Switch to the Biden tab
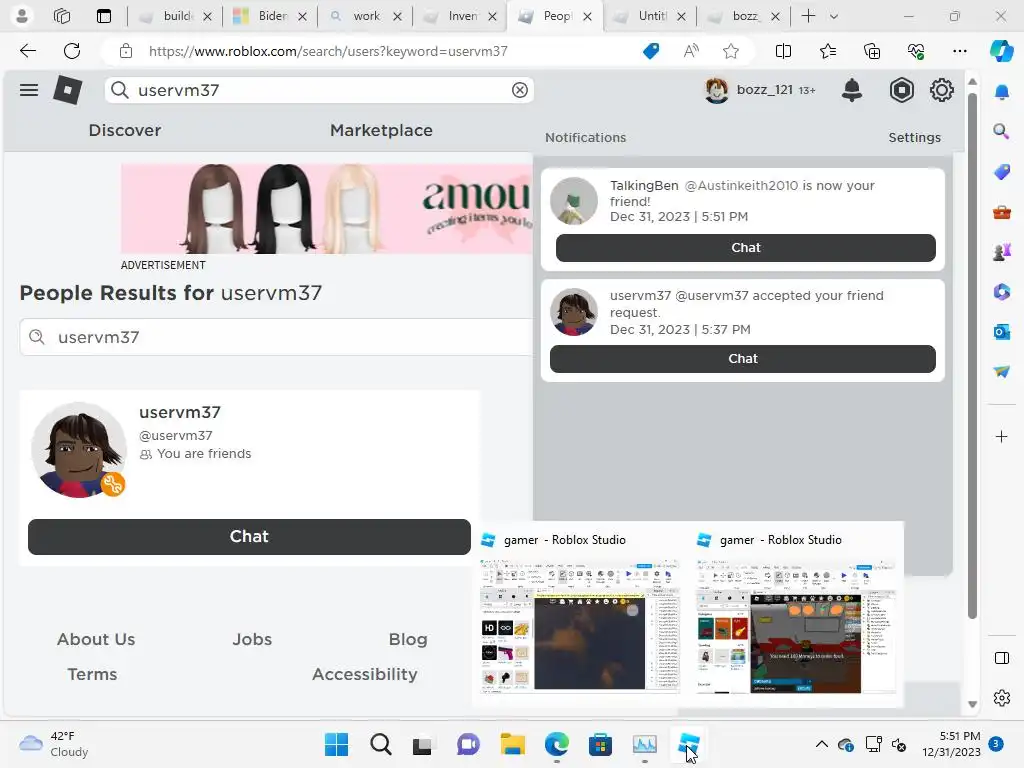This screenshot has width=1024, height=768. pyautogui.click(x=270, y=16)
